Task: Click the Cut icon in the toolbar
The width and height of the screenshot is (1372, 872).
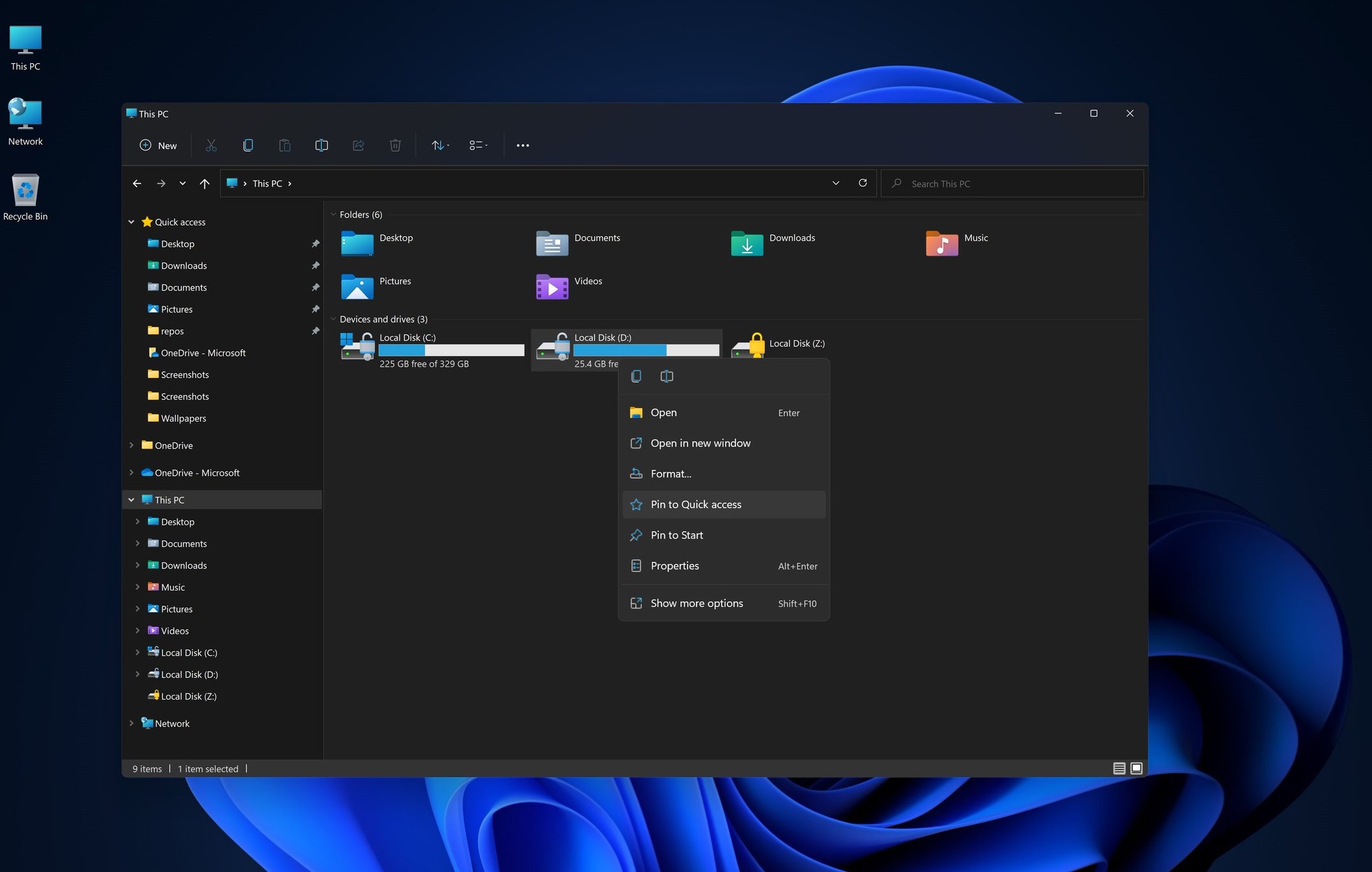Action: tap(210, 145)
